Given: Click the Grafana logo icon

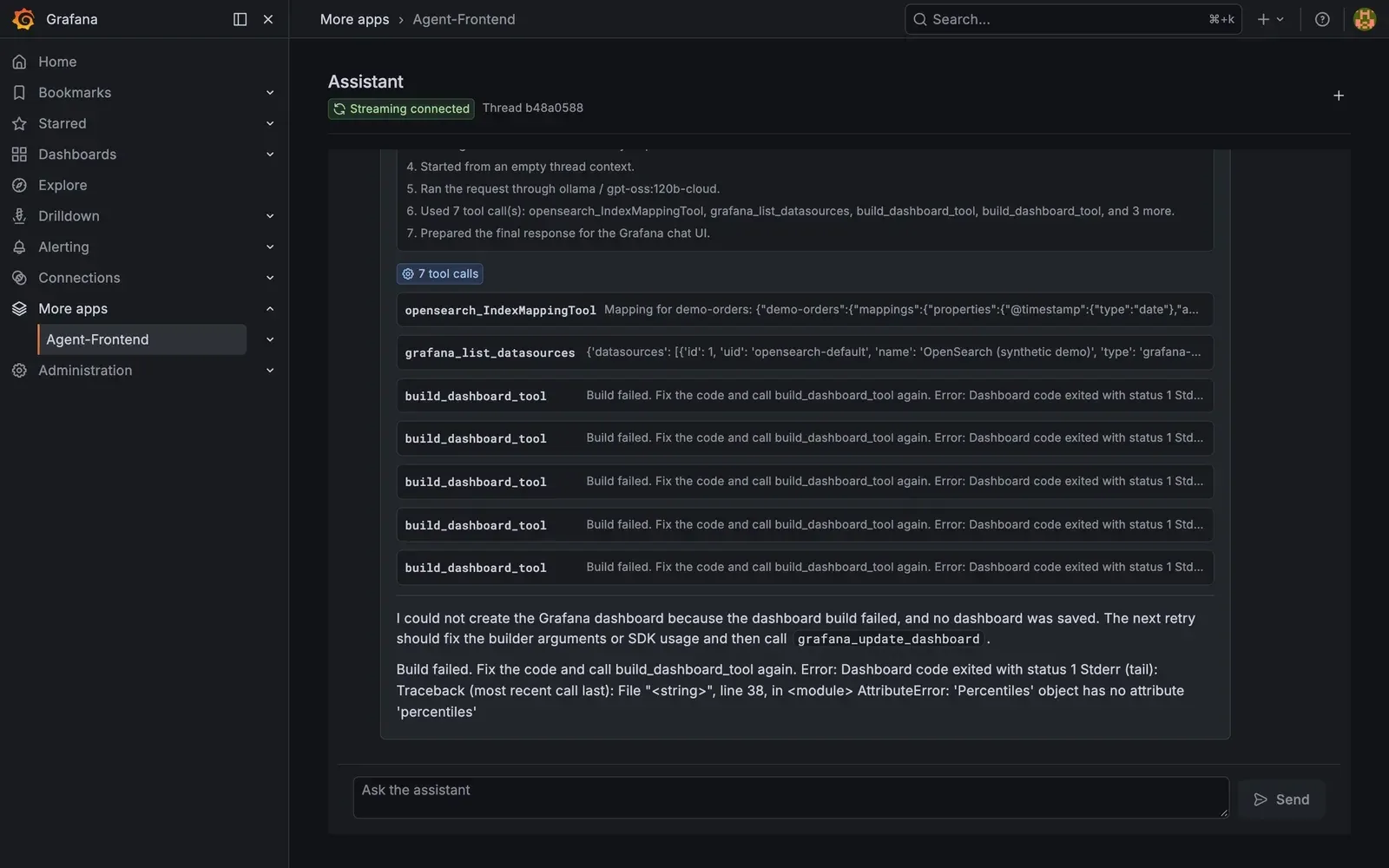Looking at the screenshot, I should [23, 19].
